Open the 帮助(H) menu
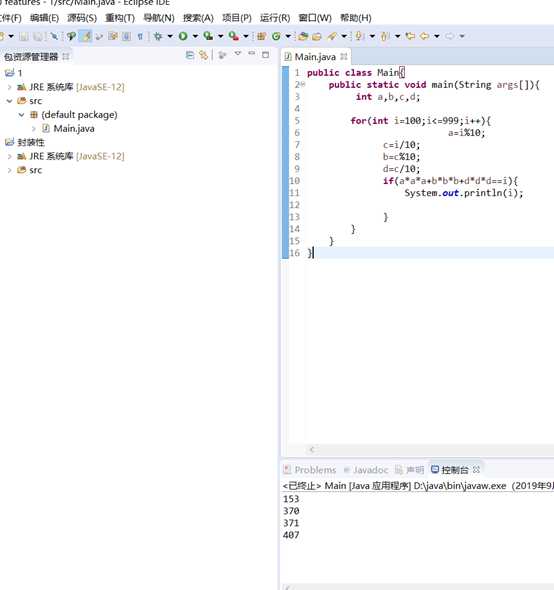This screenshot has height=590, width=554. point(356,18)
